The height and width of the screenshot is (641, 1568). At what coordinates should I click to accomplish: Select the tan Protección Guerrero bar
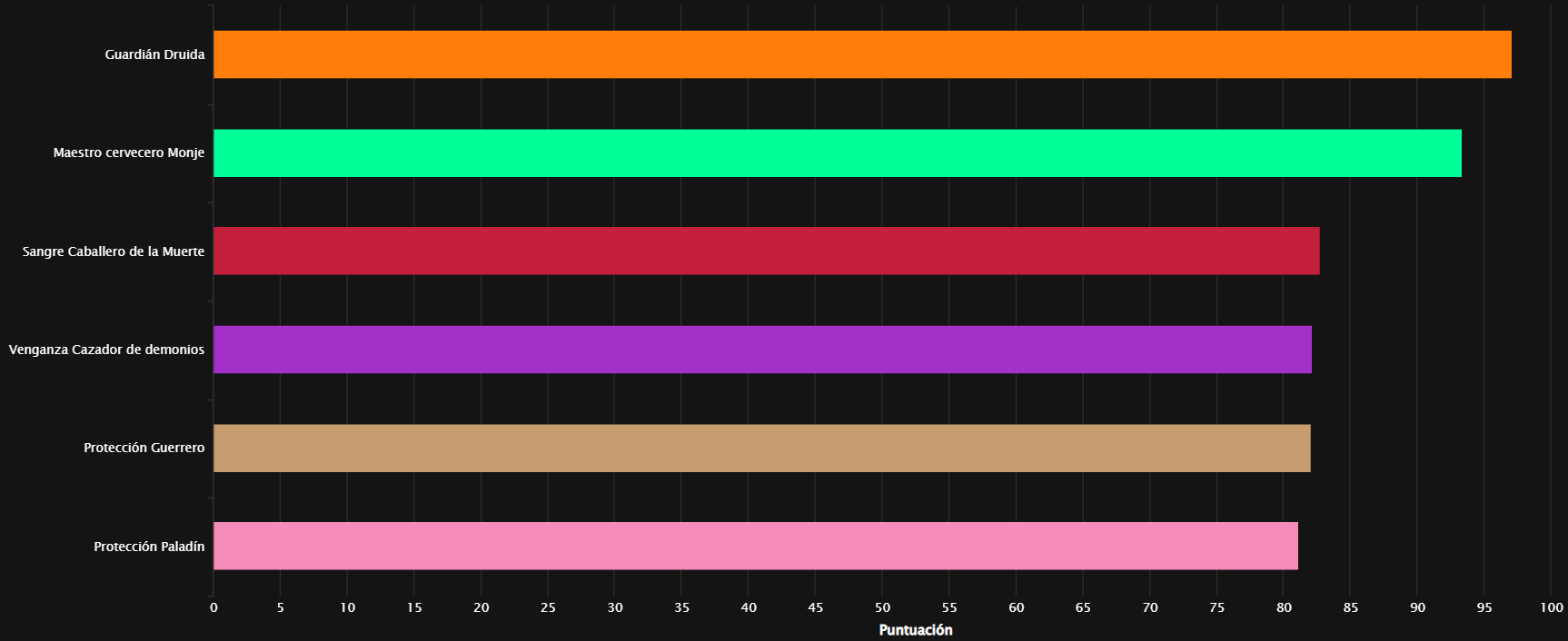tap(762, 448)
